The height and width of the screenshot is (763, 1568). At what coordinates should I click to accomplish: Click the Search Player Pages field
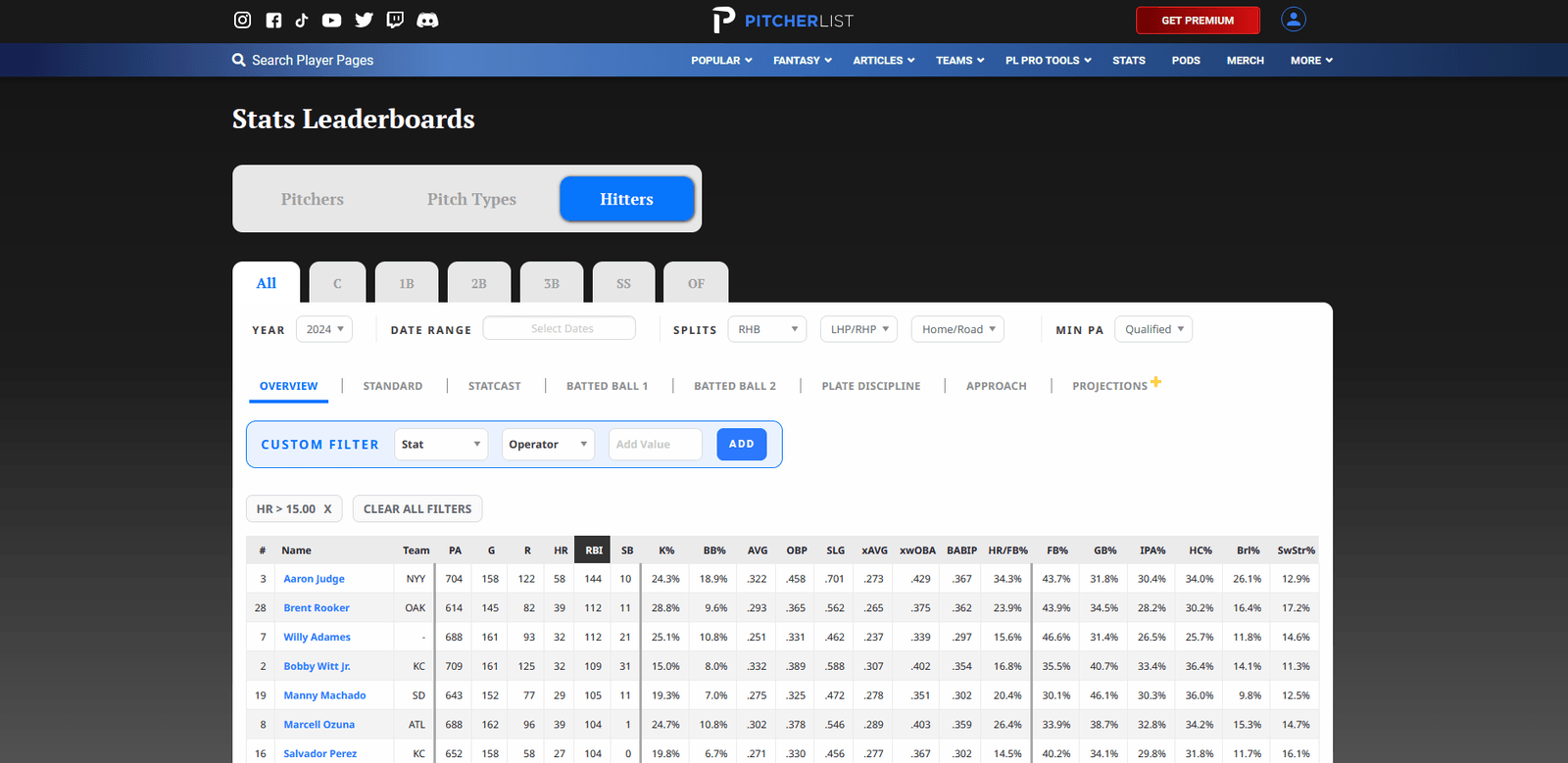313,60
